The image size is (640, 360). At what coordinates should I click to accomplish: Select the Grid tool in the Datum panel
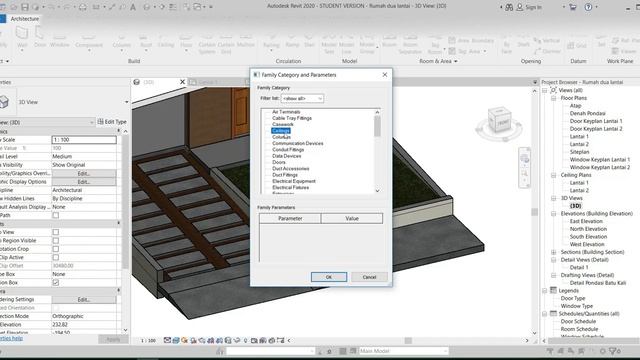(x=577, y=45)
